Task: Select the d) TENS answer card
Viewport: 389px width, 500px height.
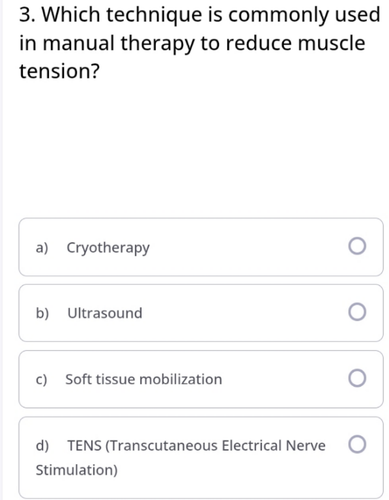Action: tap(201, 458)
